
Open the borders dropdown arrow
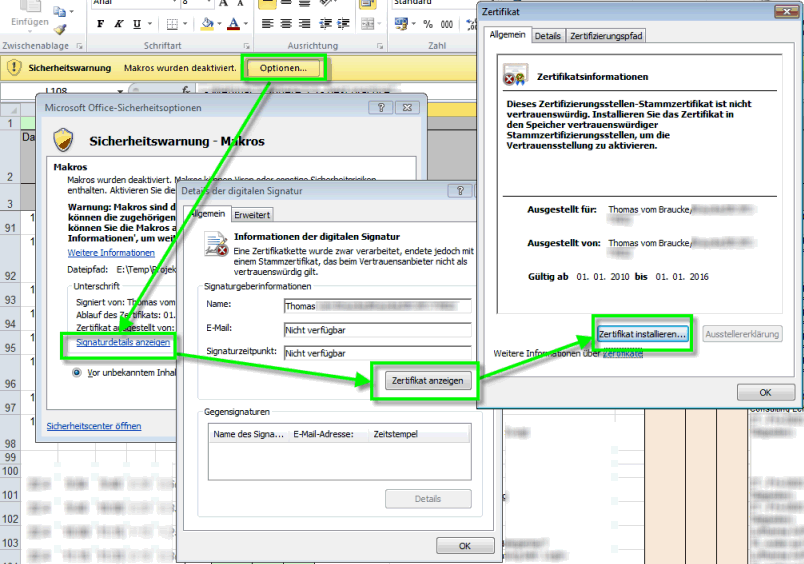(185, 23)
